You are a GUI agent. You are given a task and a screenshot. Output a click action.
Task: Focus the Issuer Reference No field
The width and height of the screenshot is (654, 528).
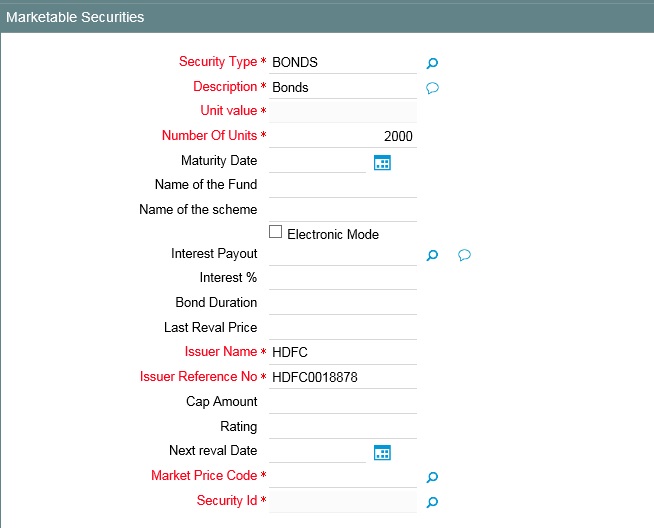342,377
